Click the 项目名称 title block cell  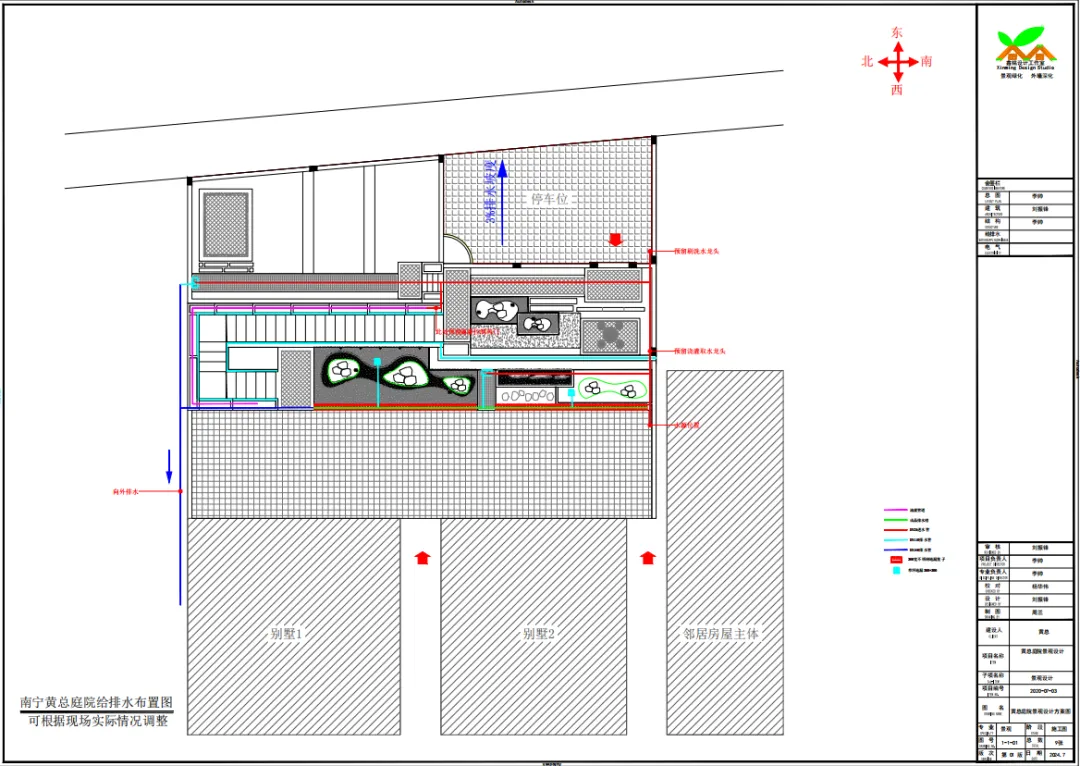993,657
